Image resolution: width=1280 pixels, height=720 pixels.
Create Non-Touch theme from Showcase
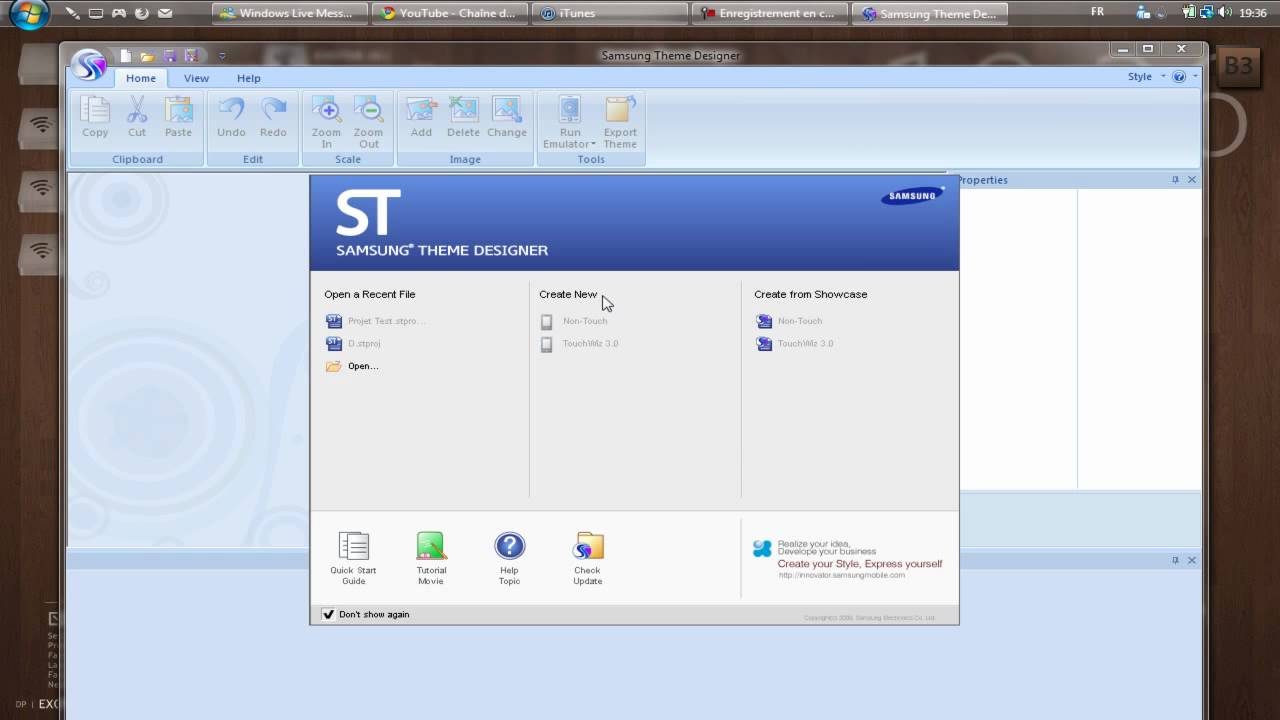coord(789,321)
